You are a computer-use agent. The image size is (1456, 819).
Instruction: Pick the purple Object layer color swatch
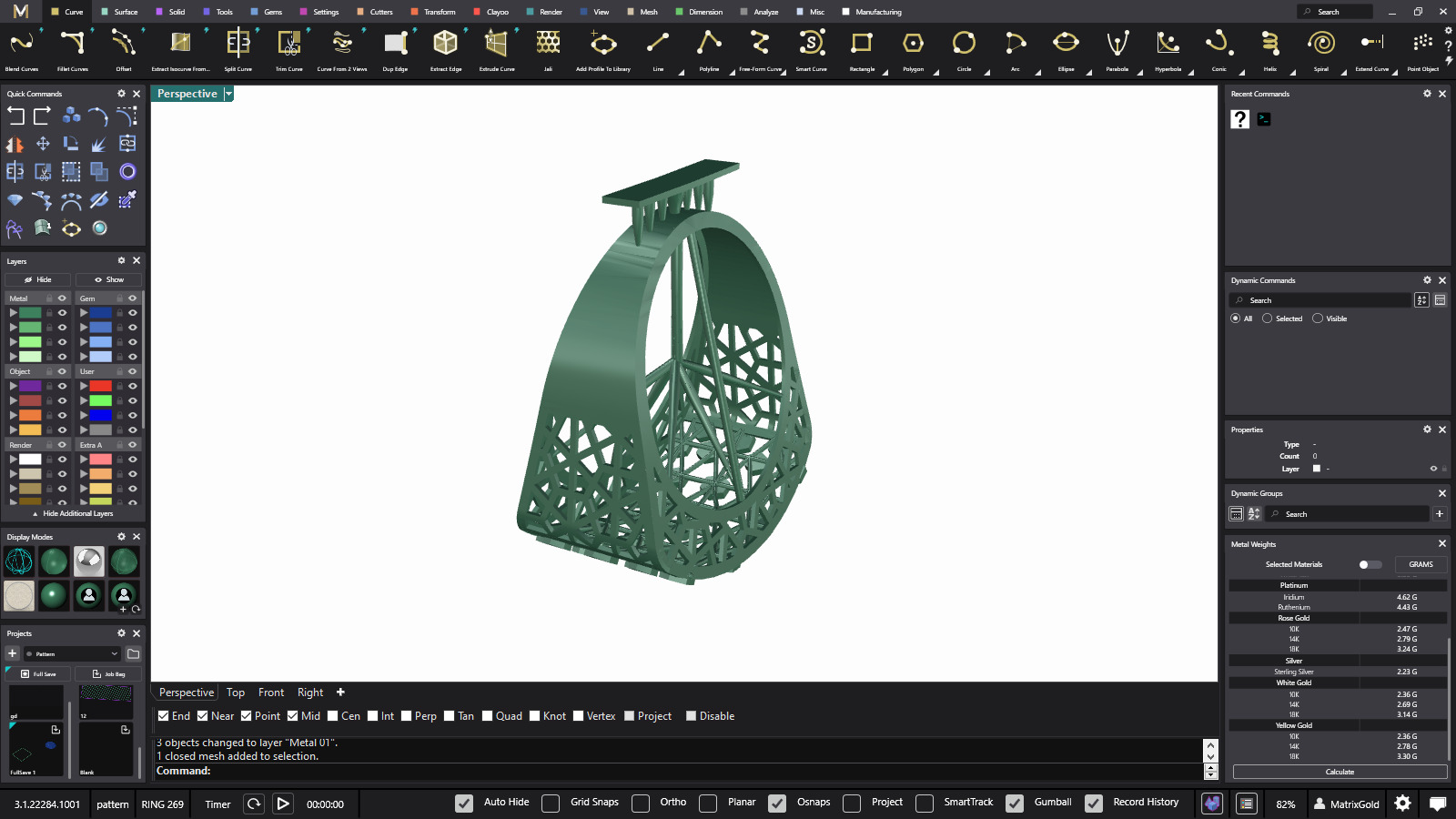click(x=30, y=386)
